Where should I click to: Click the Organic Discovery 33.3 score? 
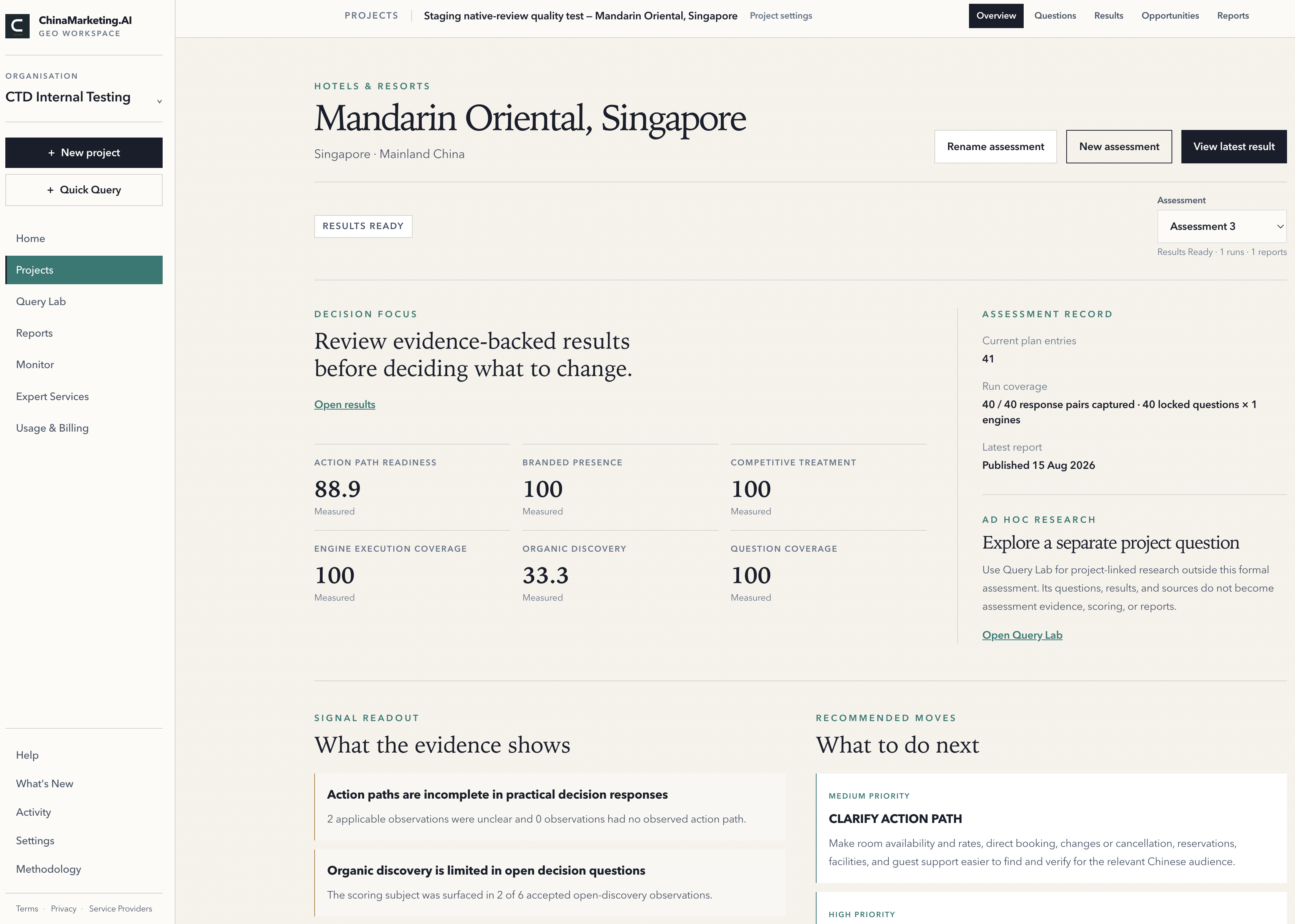pos(546,576)
